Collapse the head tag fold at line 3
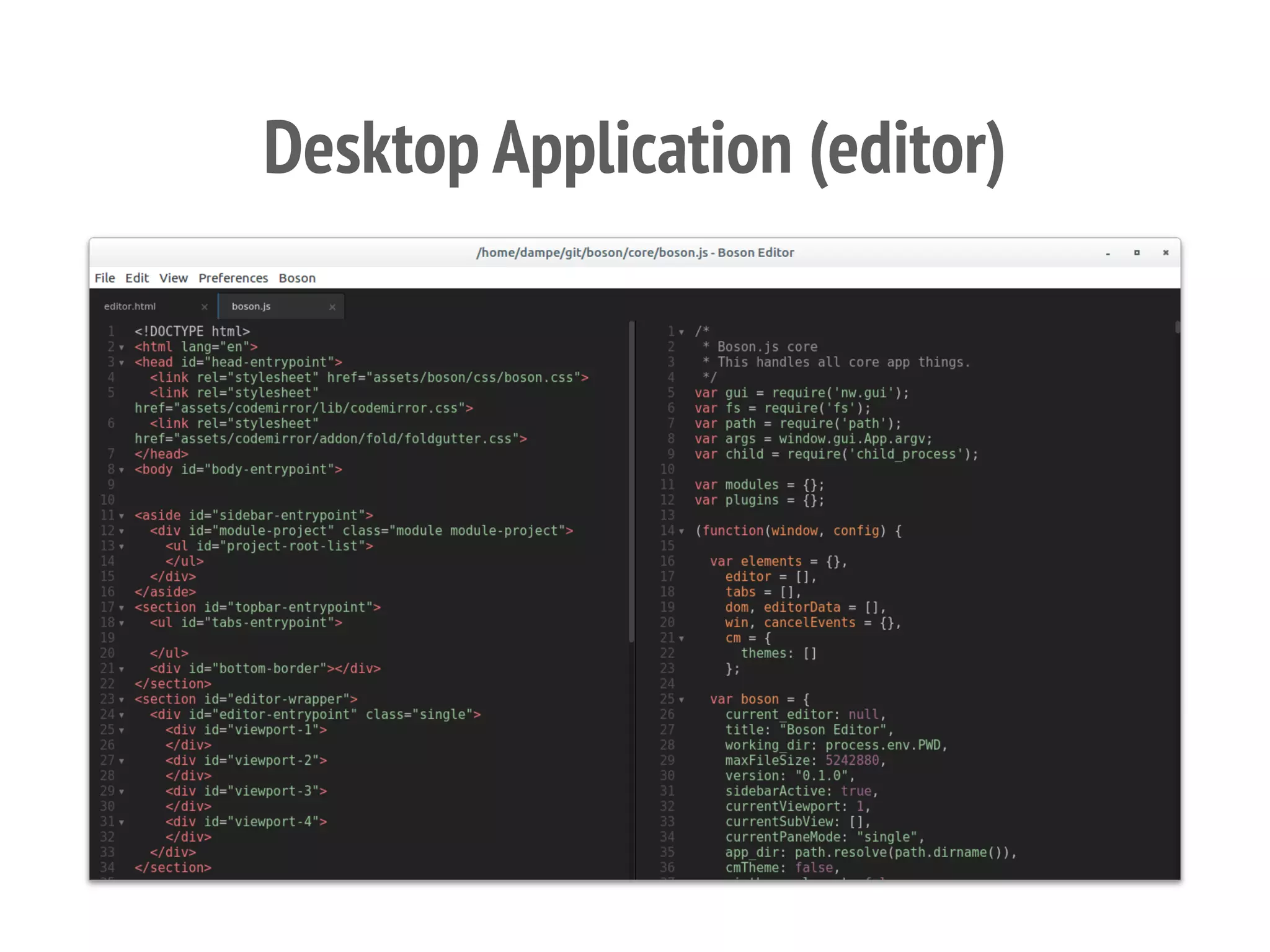Viewport: 1270px width, 952px height. coord(122,363)
